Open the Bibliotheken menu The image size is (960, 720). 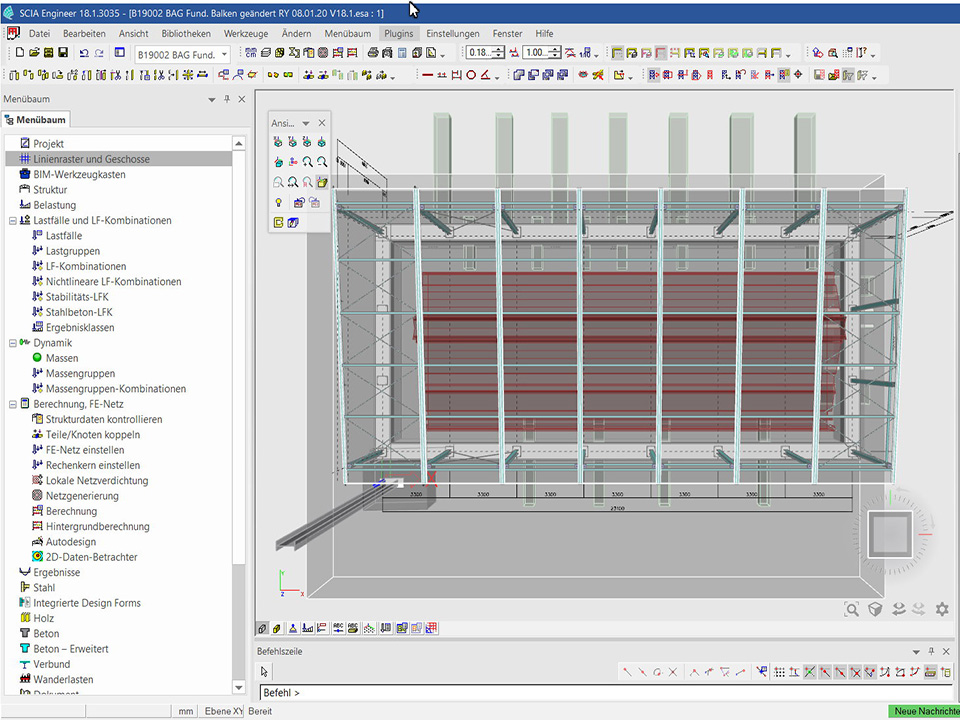tap(186, 33)
